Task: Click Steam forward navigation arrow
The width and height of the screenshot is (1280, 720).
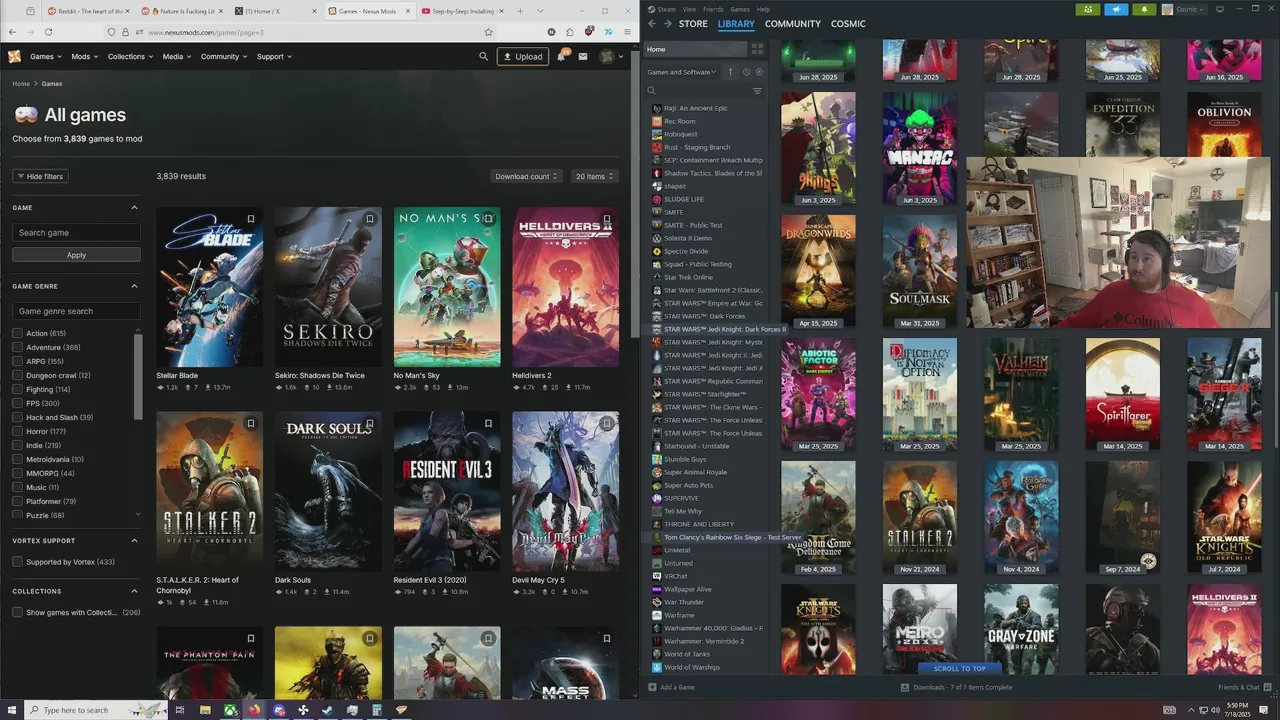Action: click(668, 24)
